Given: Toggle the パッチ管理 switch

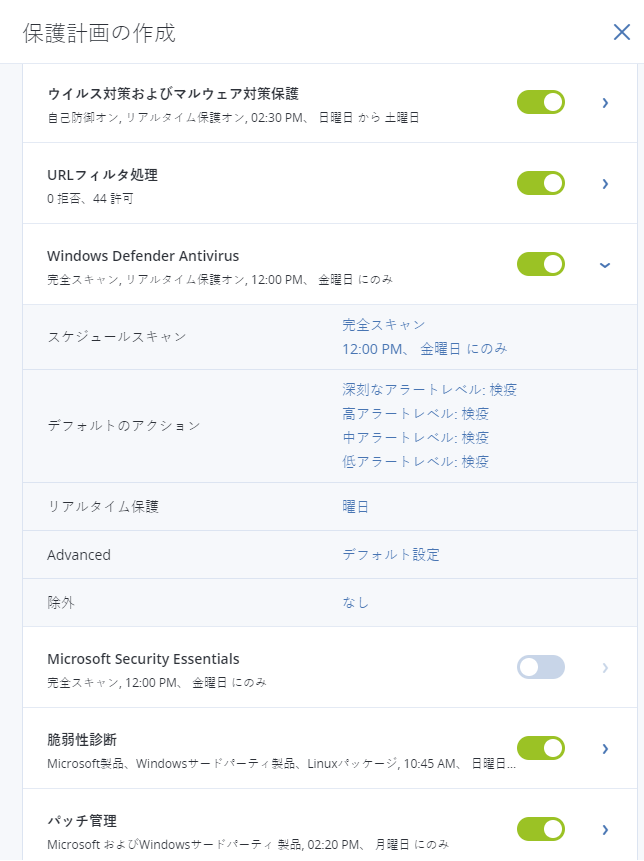Looking at the screenshot, I should [541, 829].
